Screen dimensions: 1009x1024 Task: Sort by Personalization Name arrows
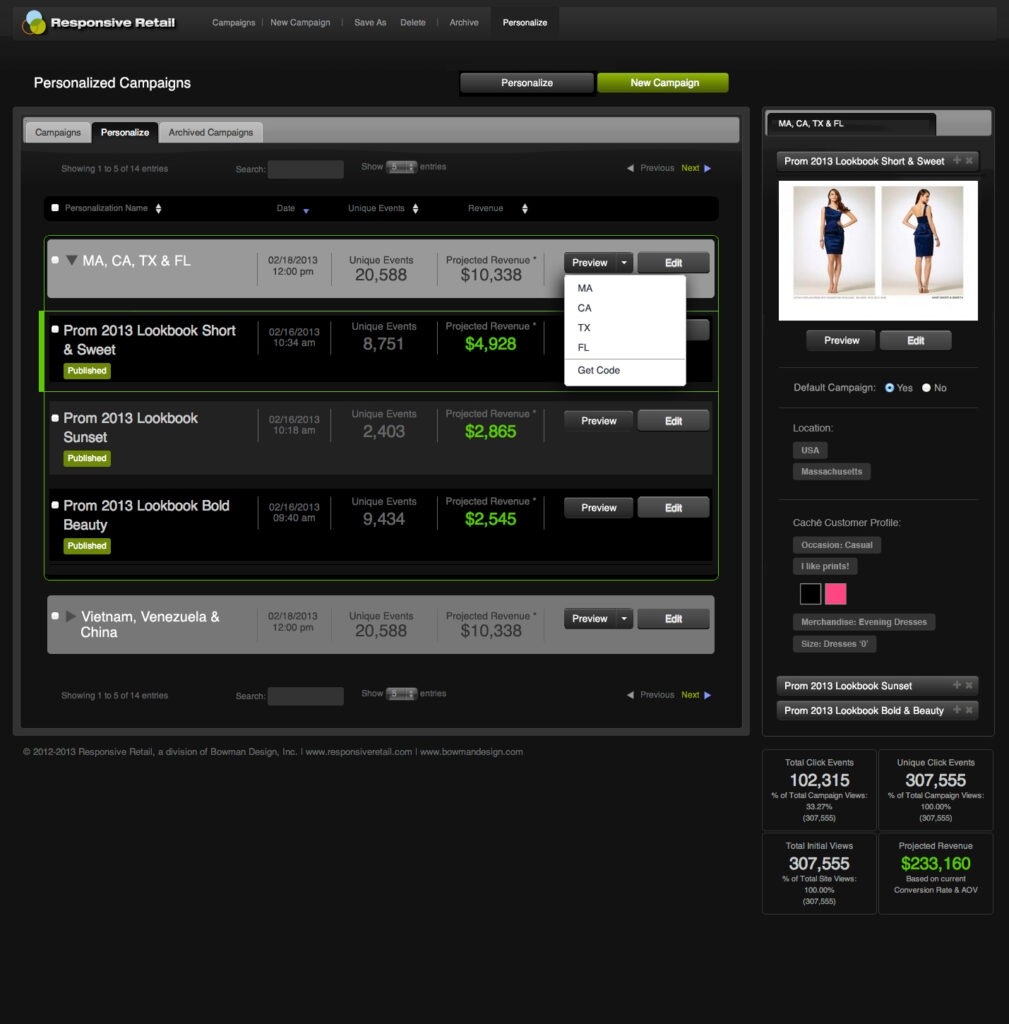(x=158, y=208)
